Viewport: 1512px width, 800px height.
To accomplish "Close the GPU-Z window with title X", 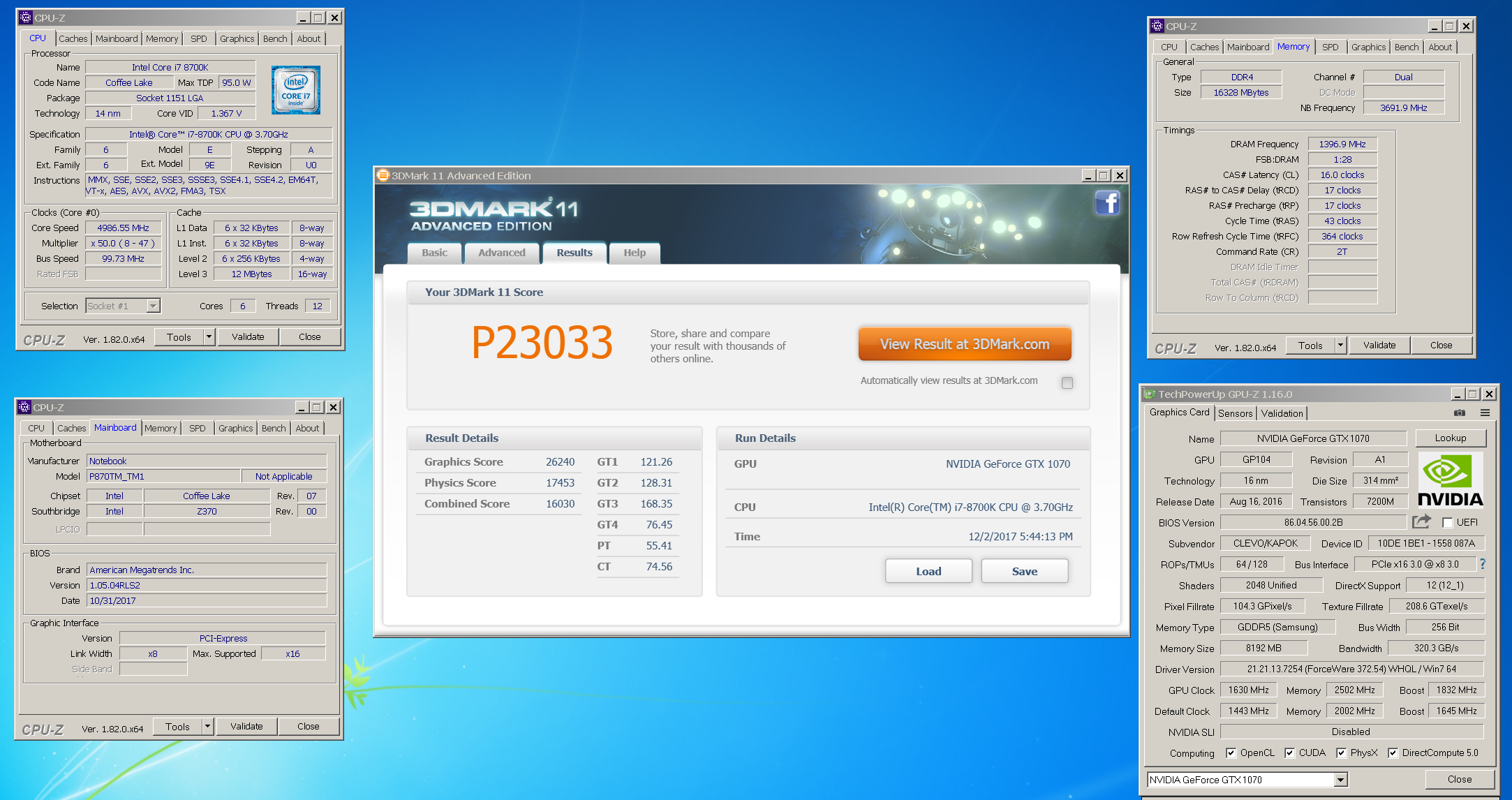I will 1489,394.
